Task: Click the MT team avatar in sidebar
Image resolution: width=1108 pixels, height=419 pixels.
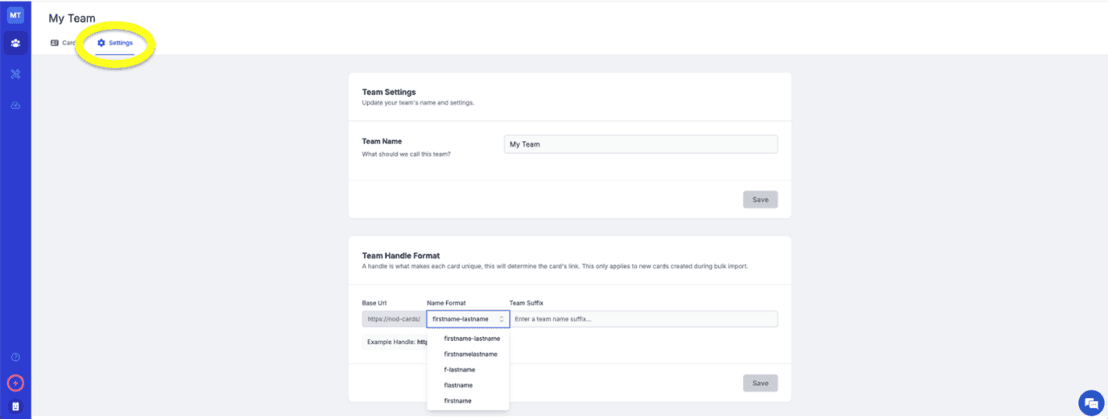Action: click(15, 15)
